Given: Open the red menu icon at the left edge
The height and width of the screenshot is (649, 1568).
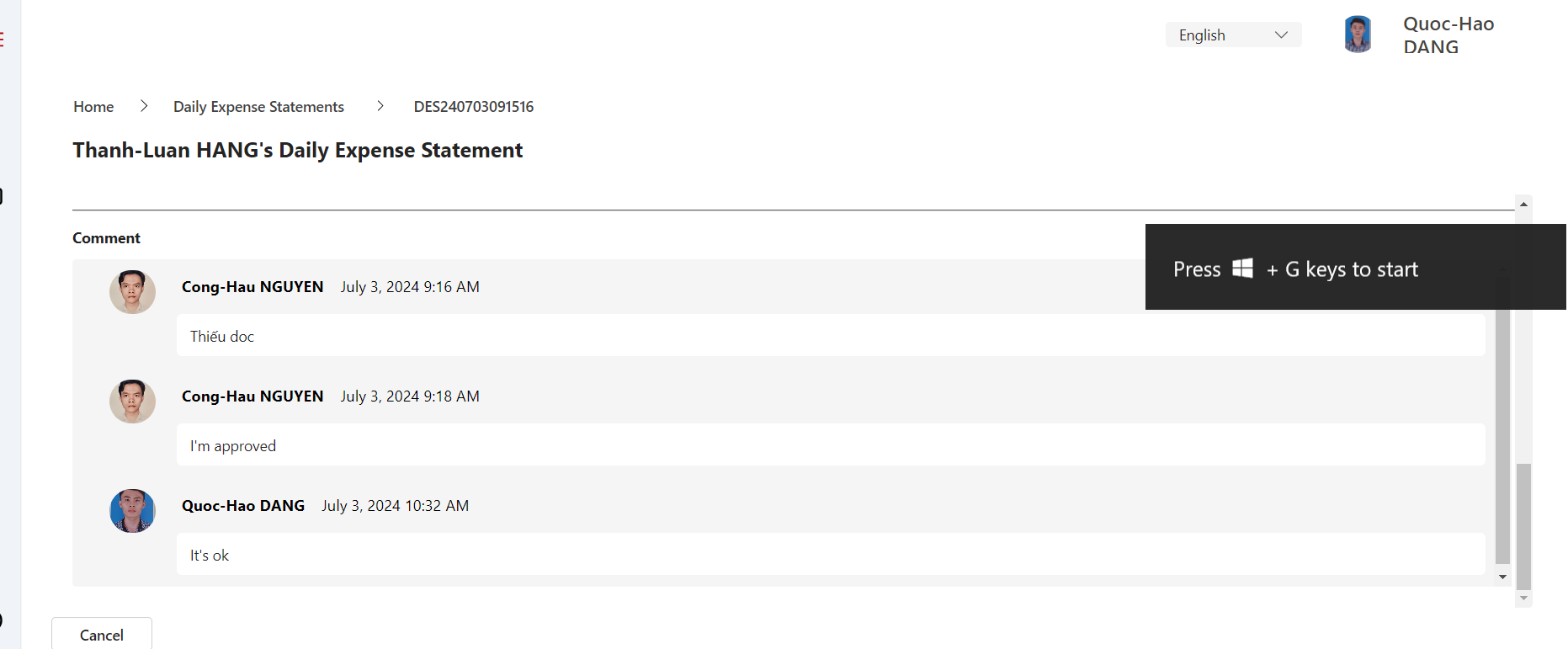Looking at the screenshot, I should pyautogui.click(x=3, y=39).
